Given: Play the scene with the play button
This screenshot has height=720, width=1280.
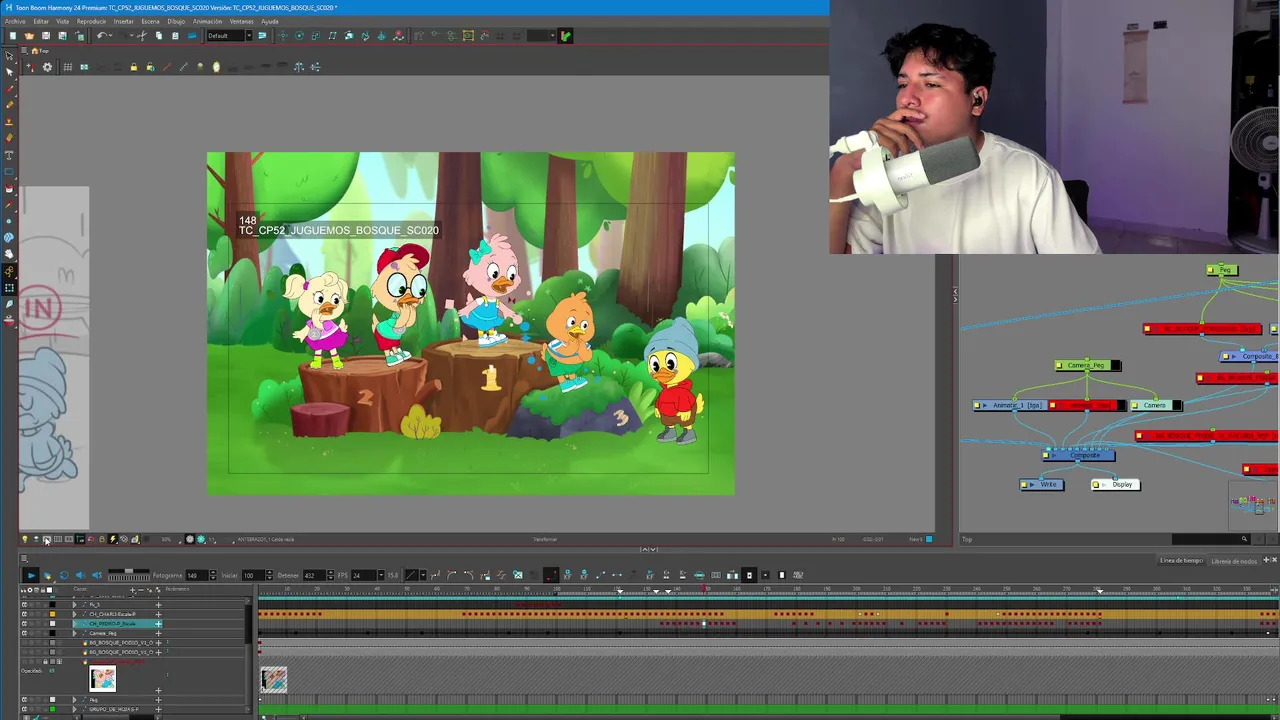Looking at the screenshot, I should [31, 575].
